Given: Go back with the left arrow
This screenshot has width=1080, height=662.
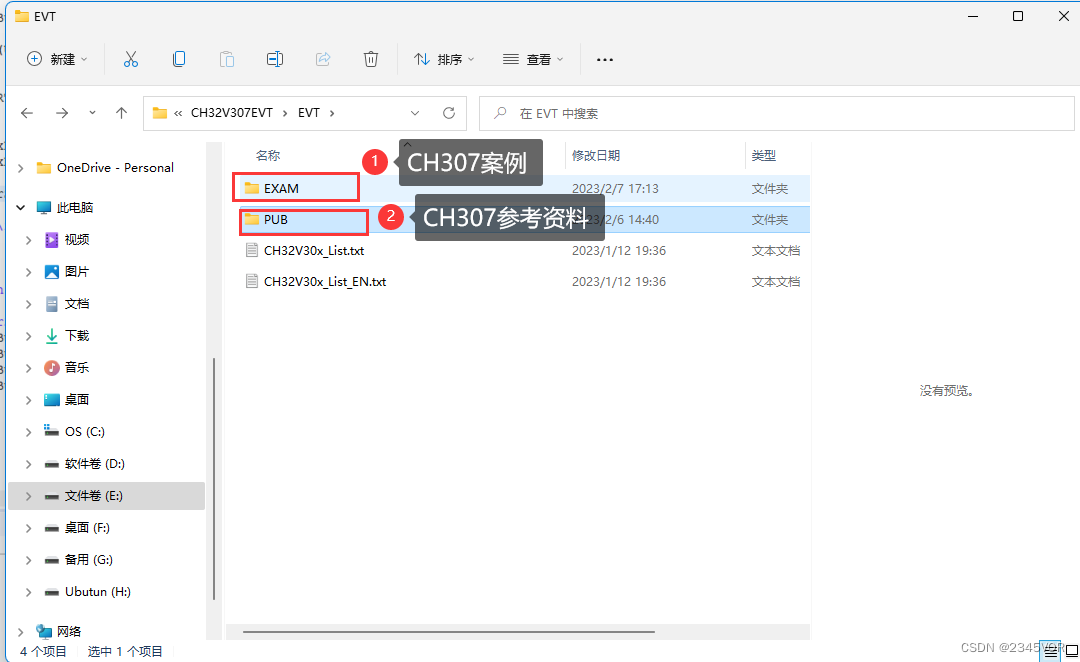Looking at the screenshot, I should click(x=27, y=113).
